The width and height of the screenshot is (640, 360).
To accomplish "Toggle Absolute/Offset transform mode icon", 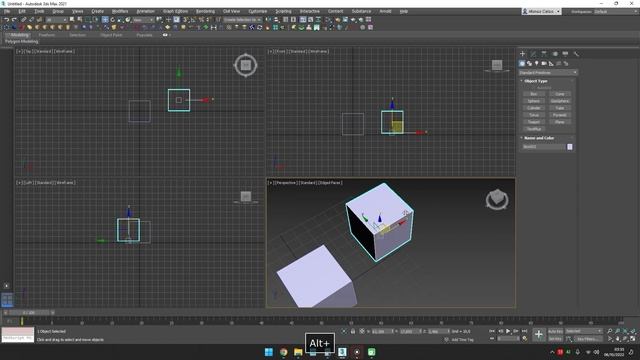I will click(362, 331).
